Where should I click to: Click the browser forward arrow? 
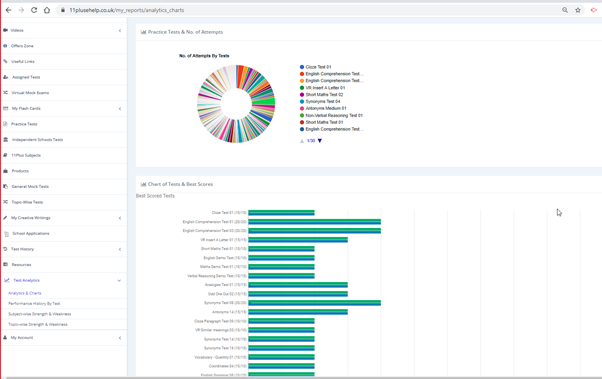click(21, 10)
